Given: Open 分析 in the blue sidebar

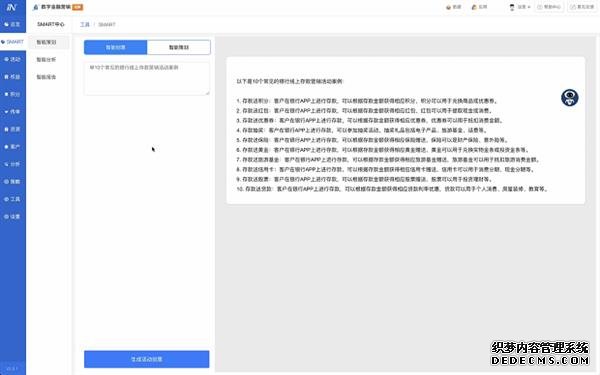Looking at the screenshot, I should pos(13,164).
